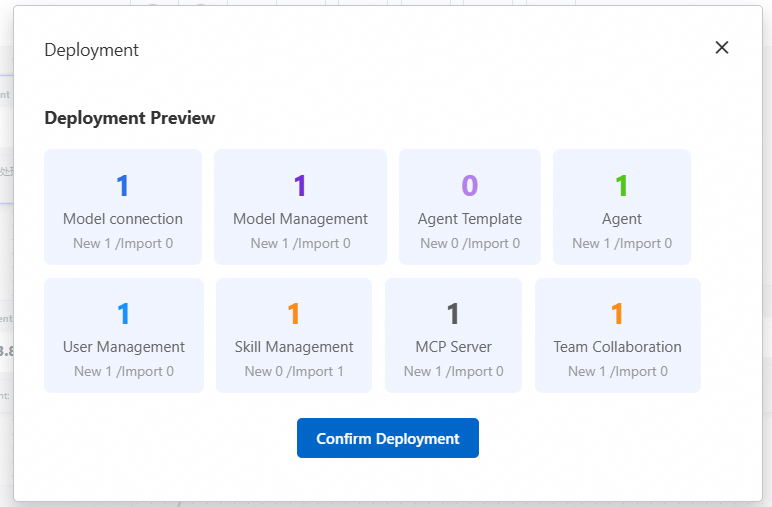Click 'New 1 /Import 0' under Agent
The height and width of the screenshot is (507, 772).
pyautogui.click(x=622, y=243)
